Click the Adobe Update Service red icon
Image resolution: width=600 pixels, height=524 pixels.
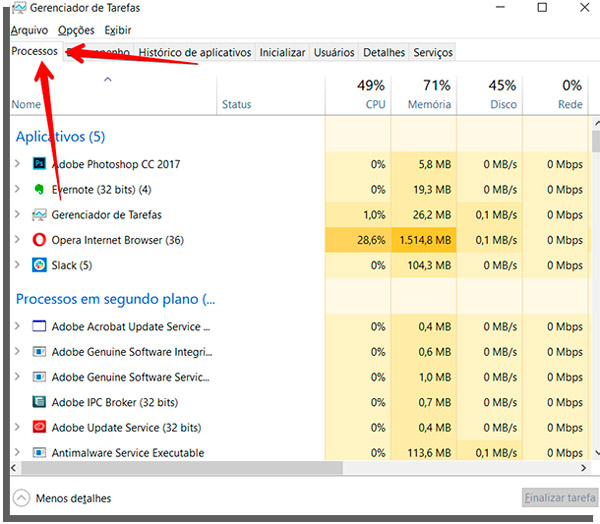[39, 427]
